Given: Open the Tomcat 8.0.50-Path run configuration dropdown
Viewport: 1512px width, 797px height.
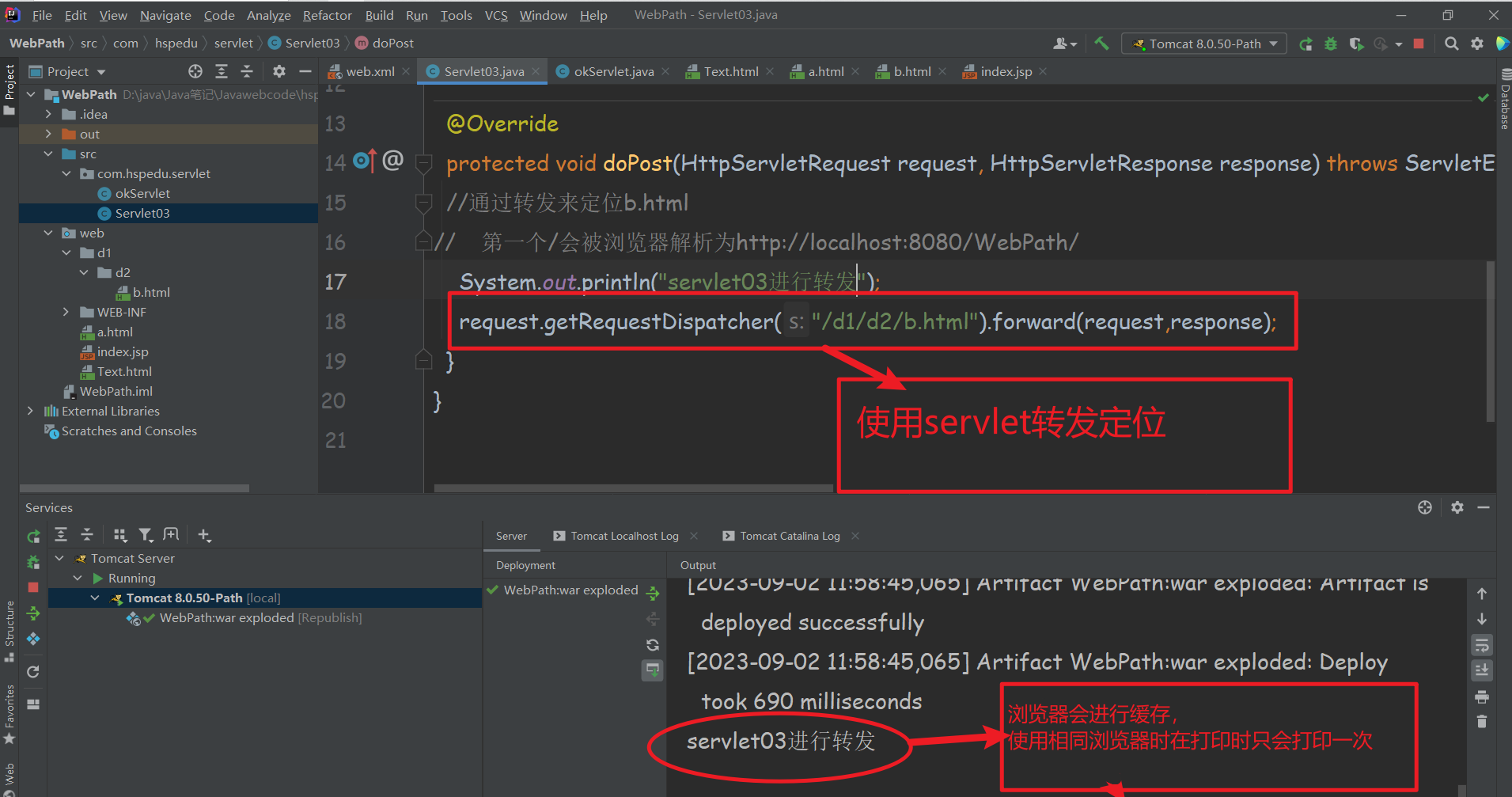Looking at the screenshot, I should tap(1204, 44).
